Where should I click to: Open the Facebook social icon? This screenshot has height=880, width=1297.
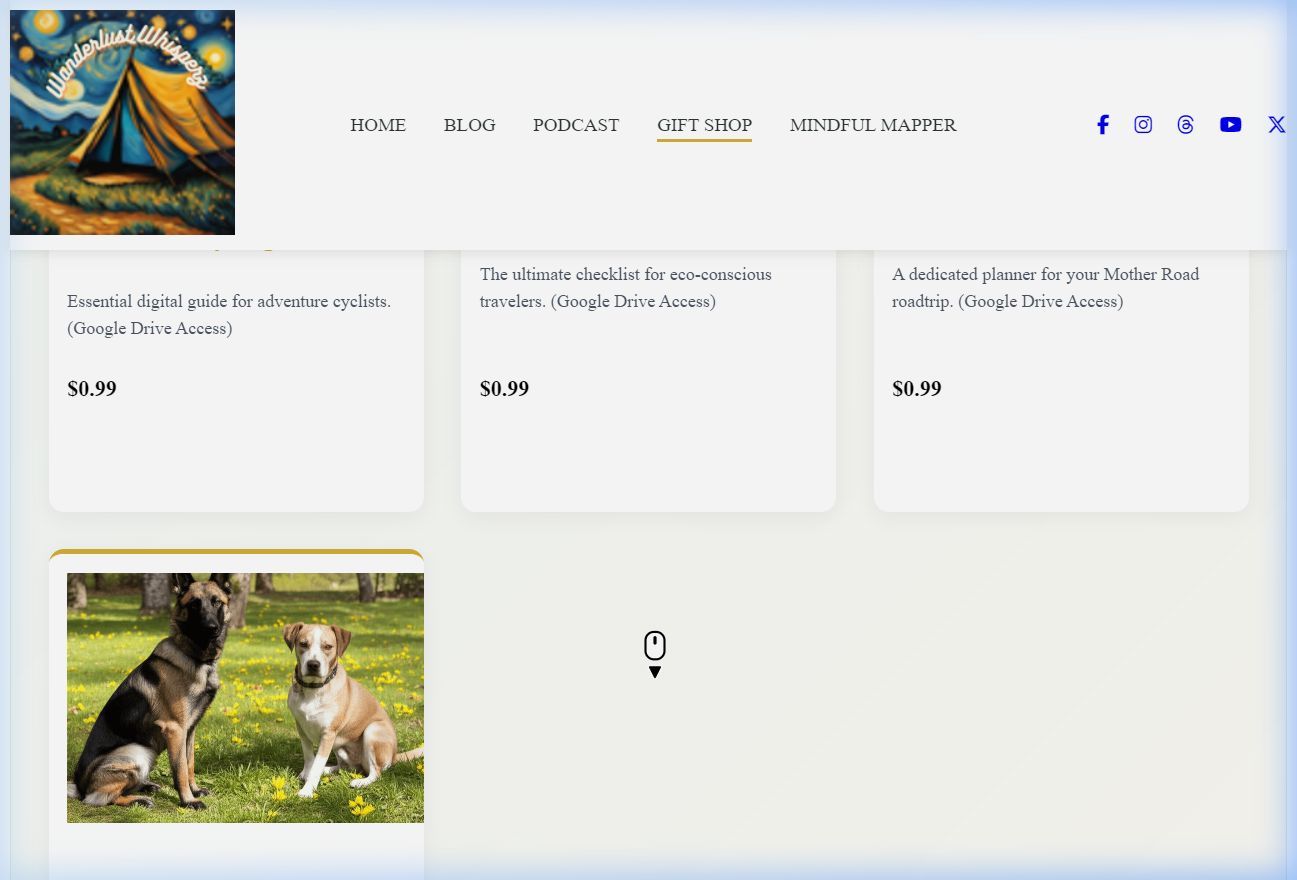click(1102, 125)
